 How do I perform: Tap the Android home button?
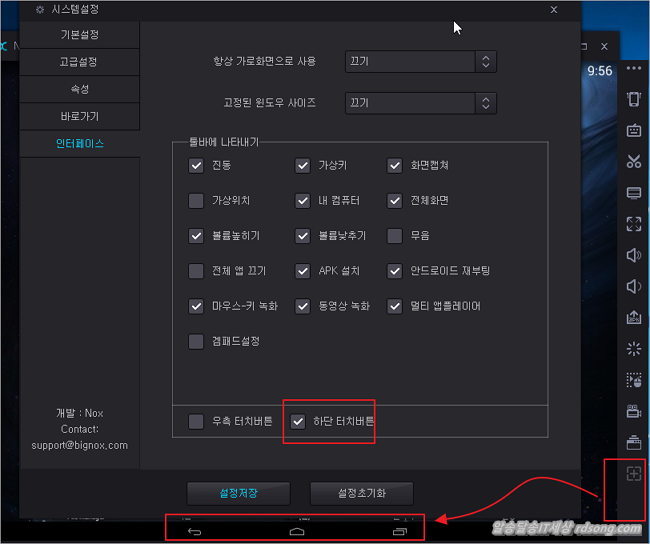point(297,532)
